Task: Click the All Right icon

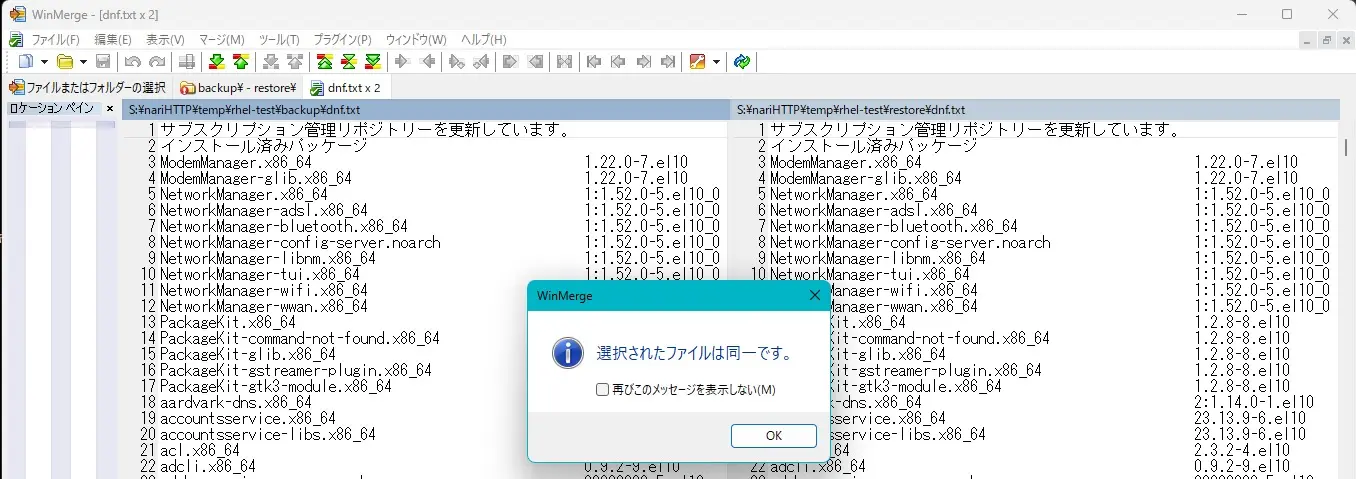Action: click(511, 62)
